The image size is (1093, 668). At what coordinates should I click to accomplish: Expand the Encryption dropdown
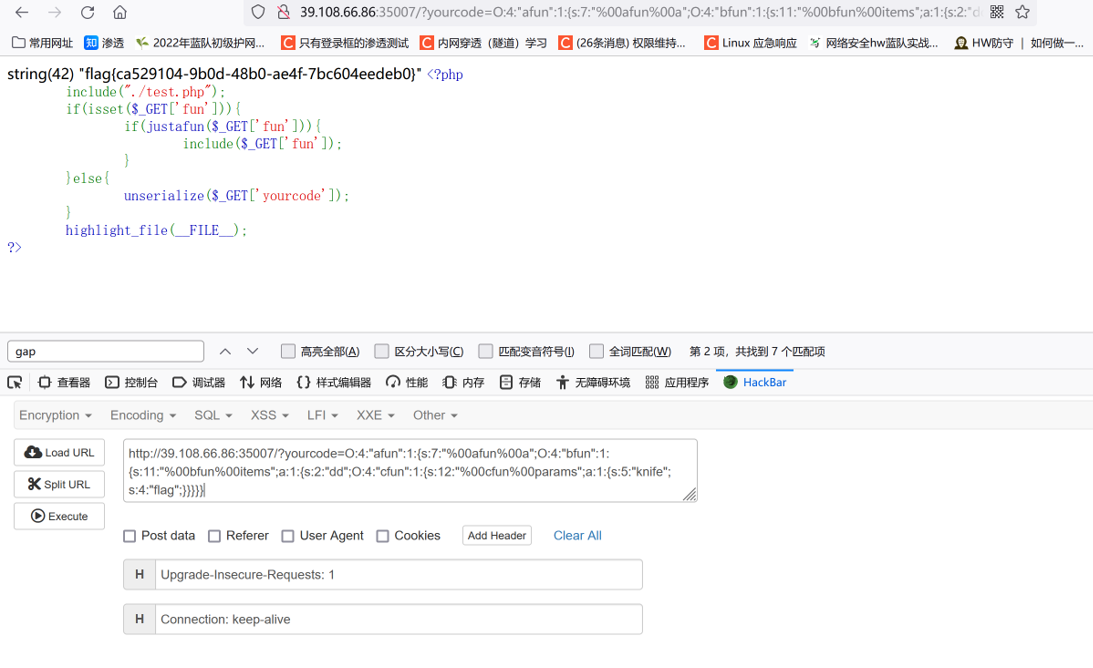(x=55, y=415)
